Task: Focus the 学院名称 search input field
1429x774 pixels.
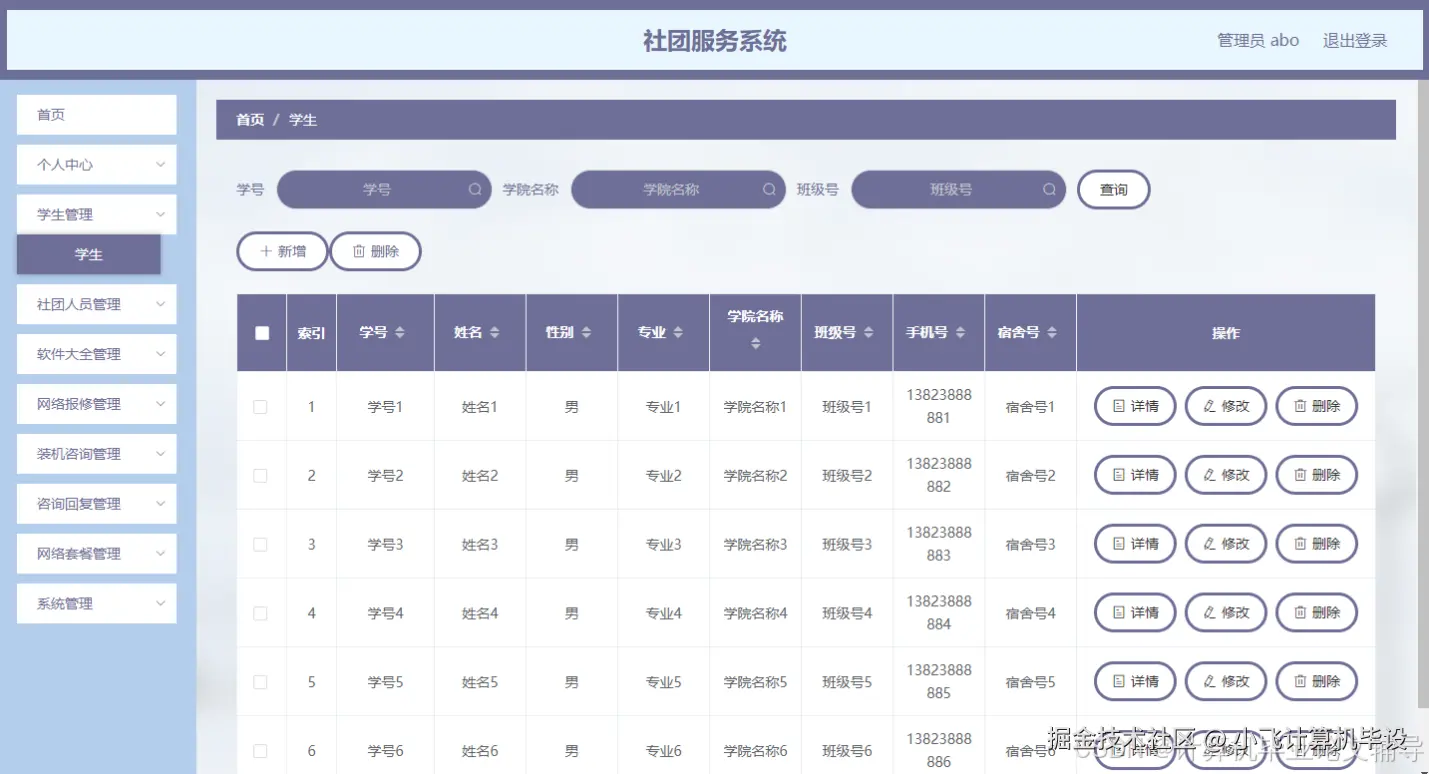Action: click(x=679, y=189)
